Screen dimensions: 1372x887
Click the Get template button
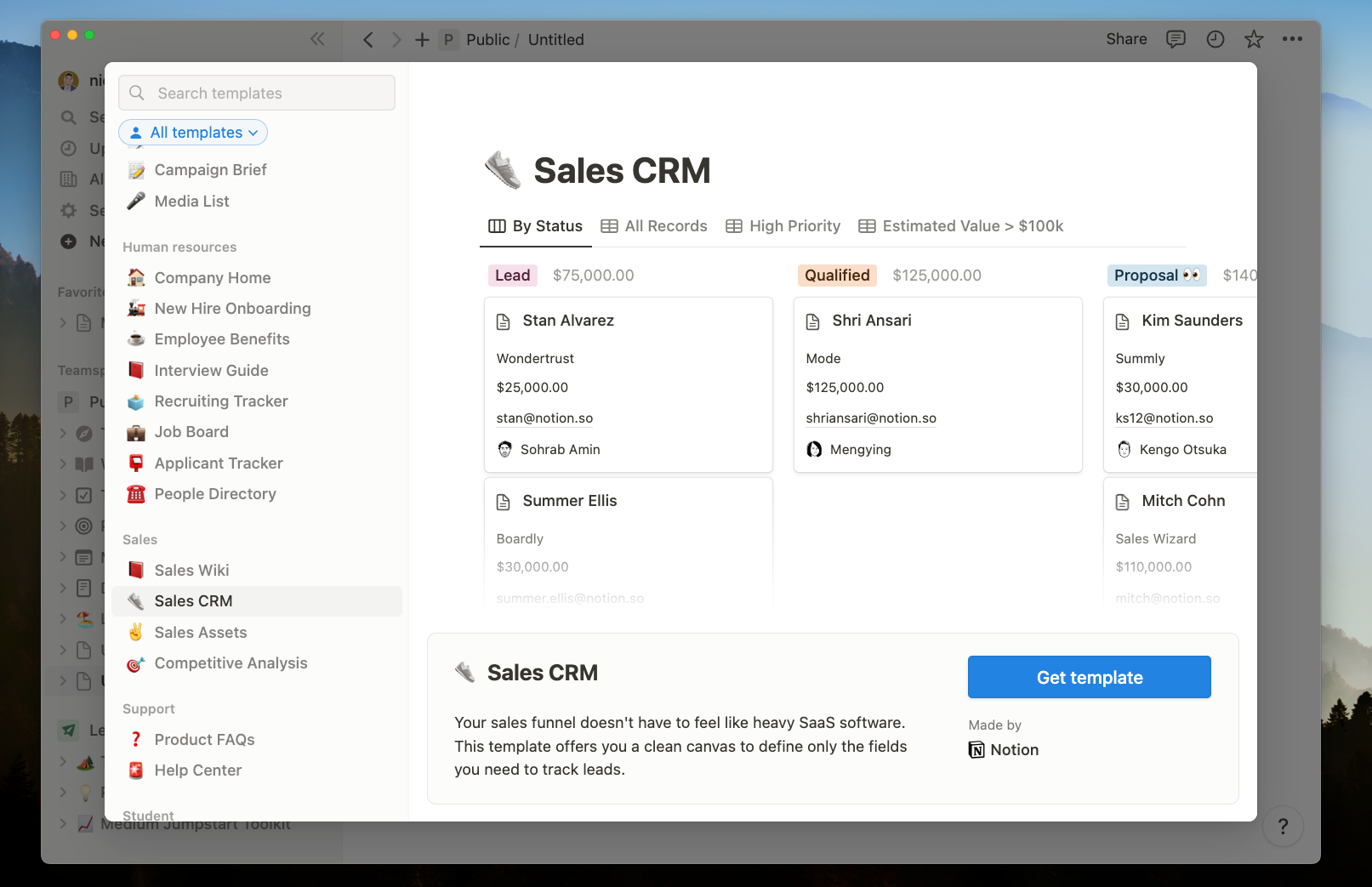click(1090, 677)
